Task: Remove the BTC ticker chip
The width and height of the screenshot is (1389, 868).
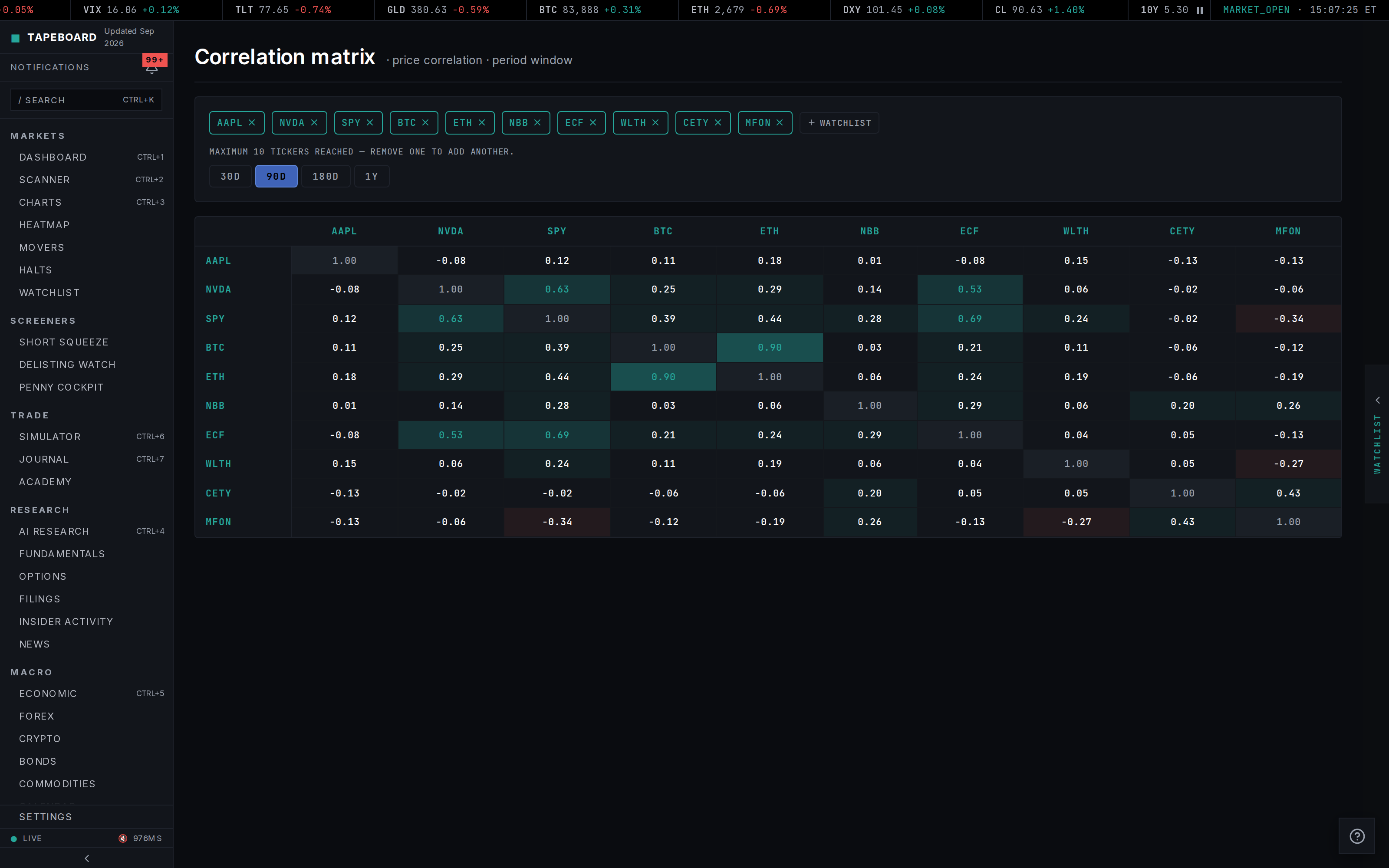Action: pyautogui.click(x=425, y=123)
